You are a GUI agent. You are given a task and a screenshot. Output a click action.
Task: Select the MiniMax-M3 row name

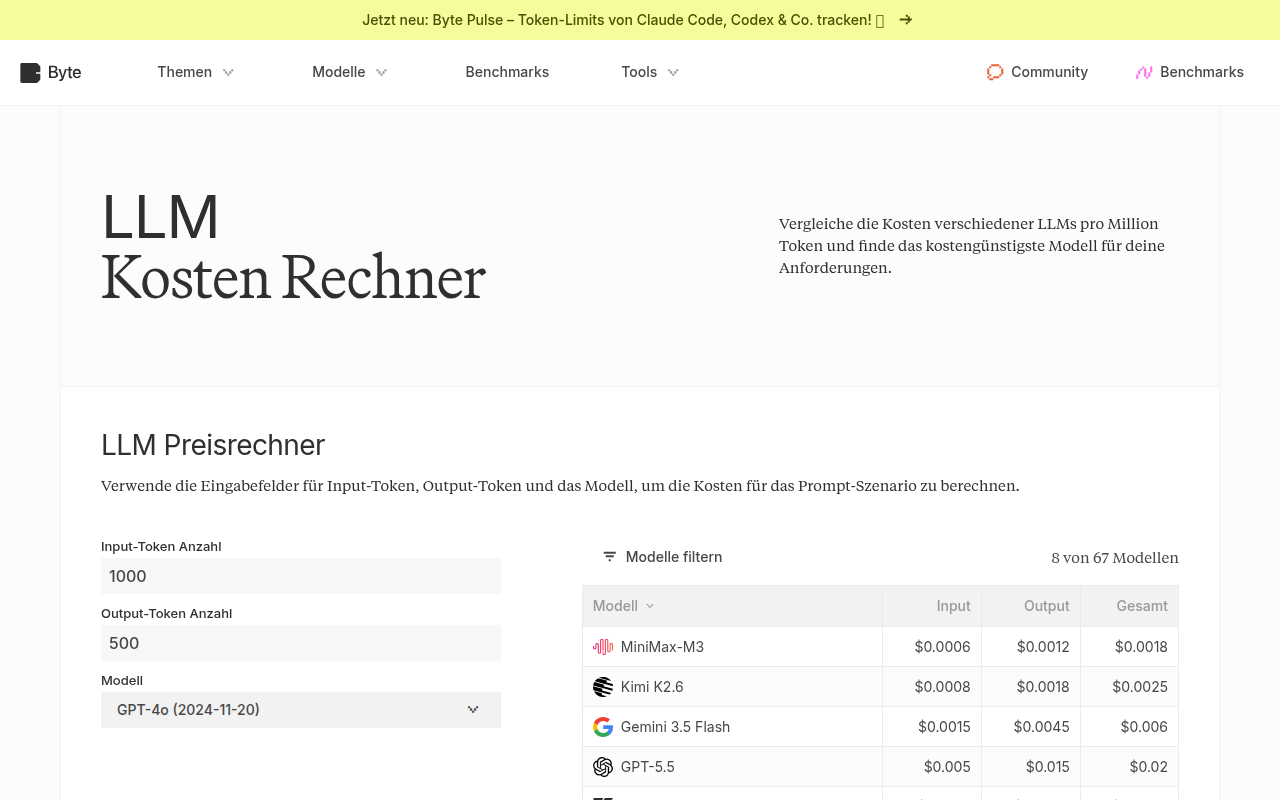tap(662, 647)
